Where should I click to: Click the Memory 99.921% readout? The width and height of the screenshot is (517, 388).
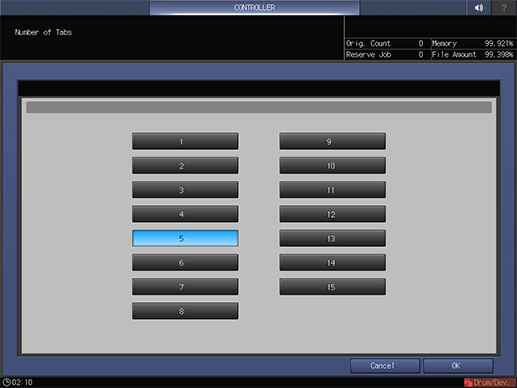[x=473, y=43]
